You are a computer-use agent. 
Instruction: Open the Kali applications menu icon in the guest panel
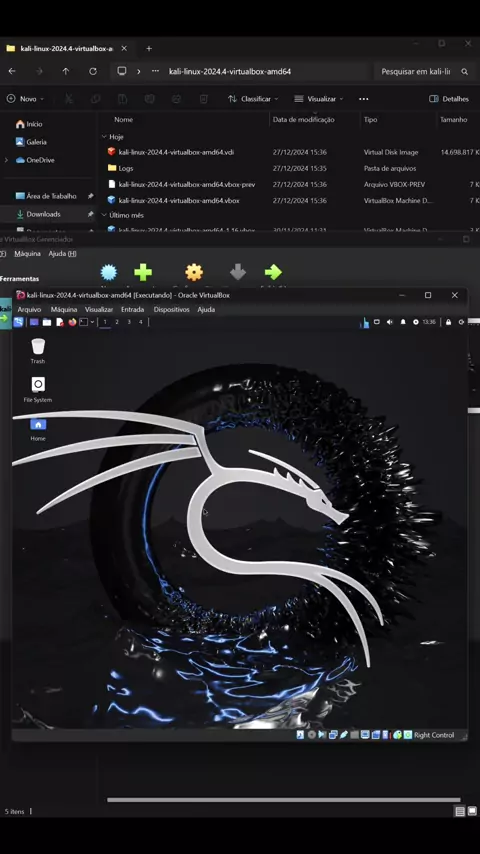point(19,322)
